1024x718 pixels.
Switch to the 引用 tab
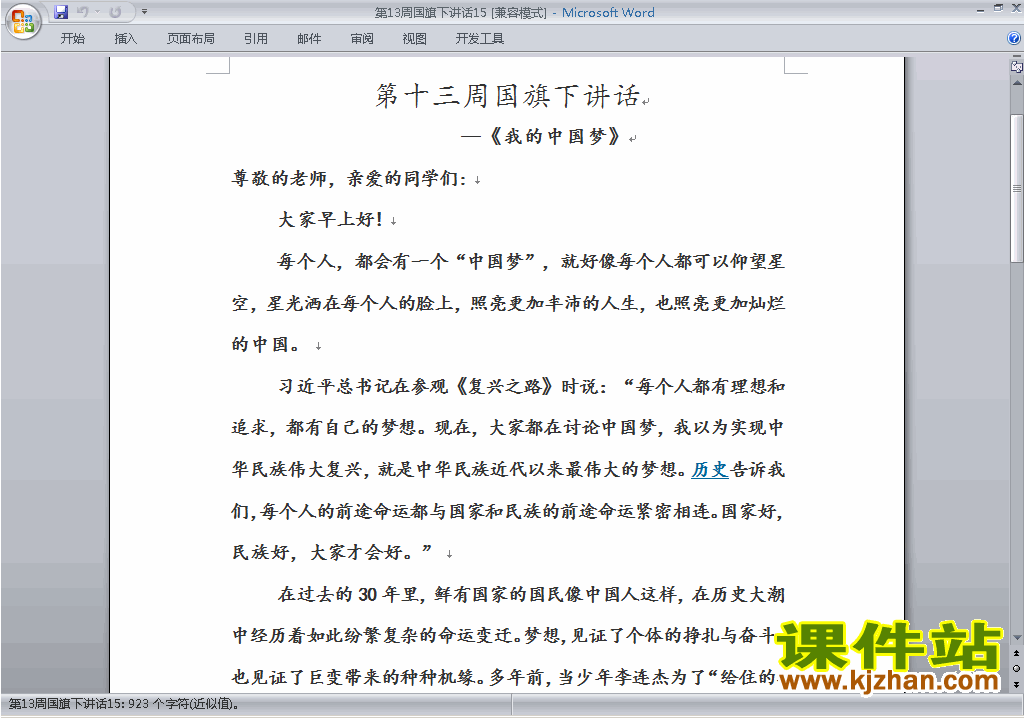tap(255, 39)
